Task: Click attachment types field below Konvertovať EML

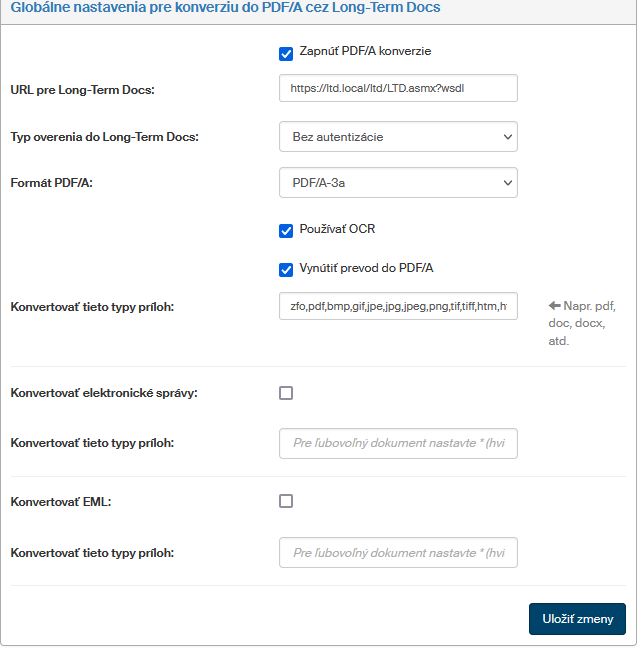Action: 398,553
